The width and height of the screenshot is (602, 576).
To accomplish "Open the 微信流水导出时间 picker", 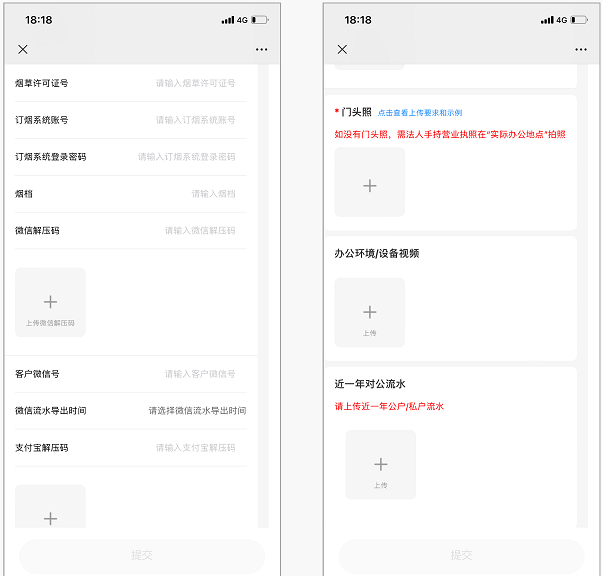I will [197, 410].
